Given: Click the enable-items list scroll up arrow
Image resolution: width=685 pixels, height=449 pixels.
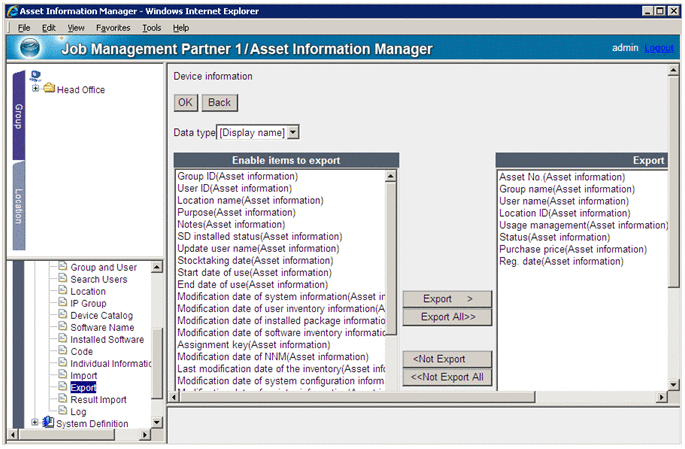Looking at the screenshot, I should pyautogui.click(x=391, y=176).
